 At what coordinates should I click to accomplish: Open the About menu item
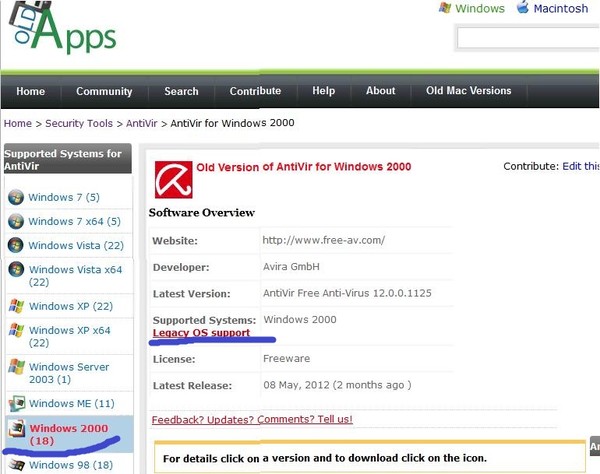pyautogui.click(x=380, y=91)
